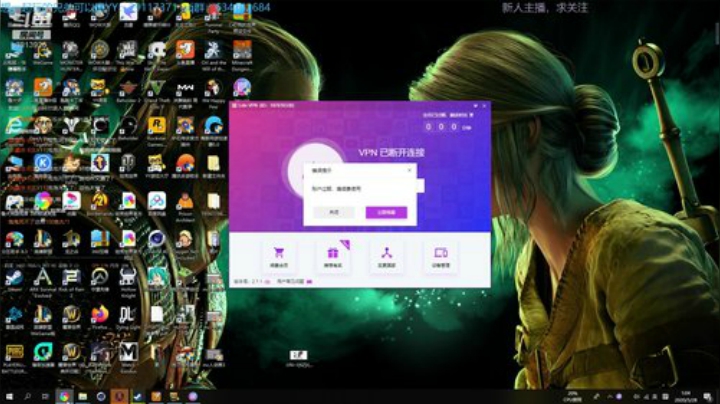Viewport: 720px width, 404px height.
Task: Click the taskbar clock and date
Action: tap(686, 396)
